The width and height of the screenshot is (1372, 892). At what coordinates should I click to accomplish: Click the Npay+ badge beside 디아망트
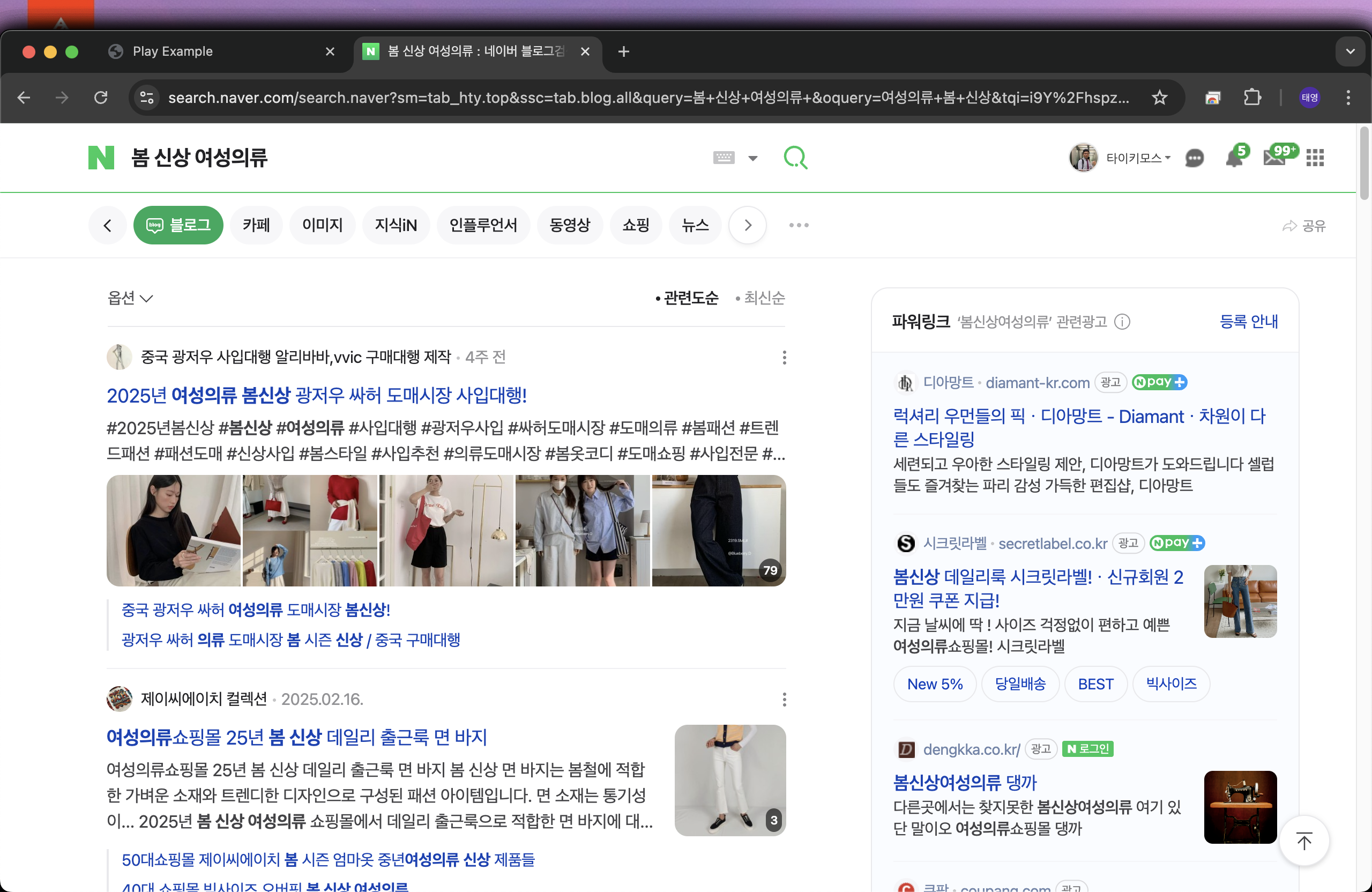coord(1159,382)
